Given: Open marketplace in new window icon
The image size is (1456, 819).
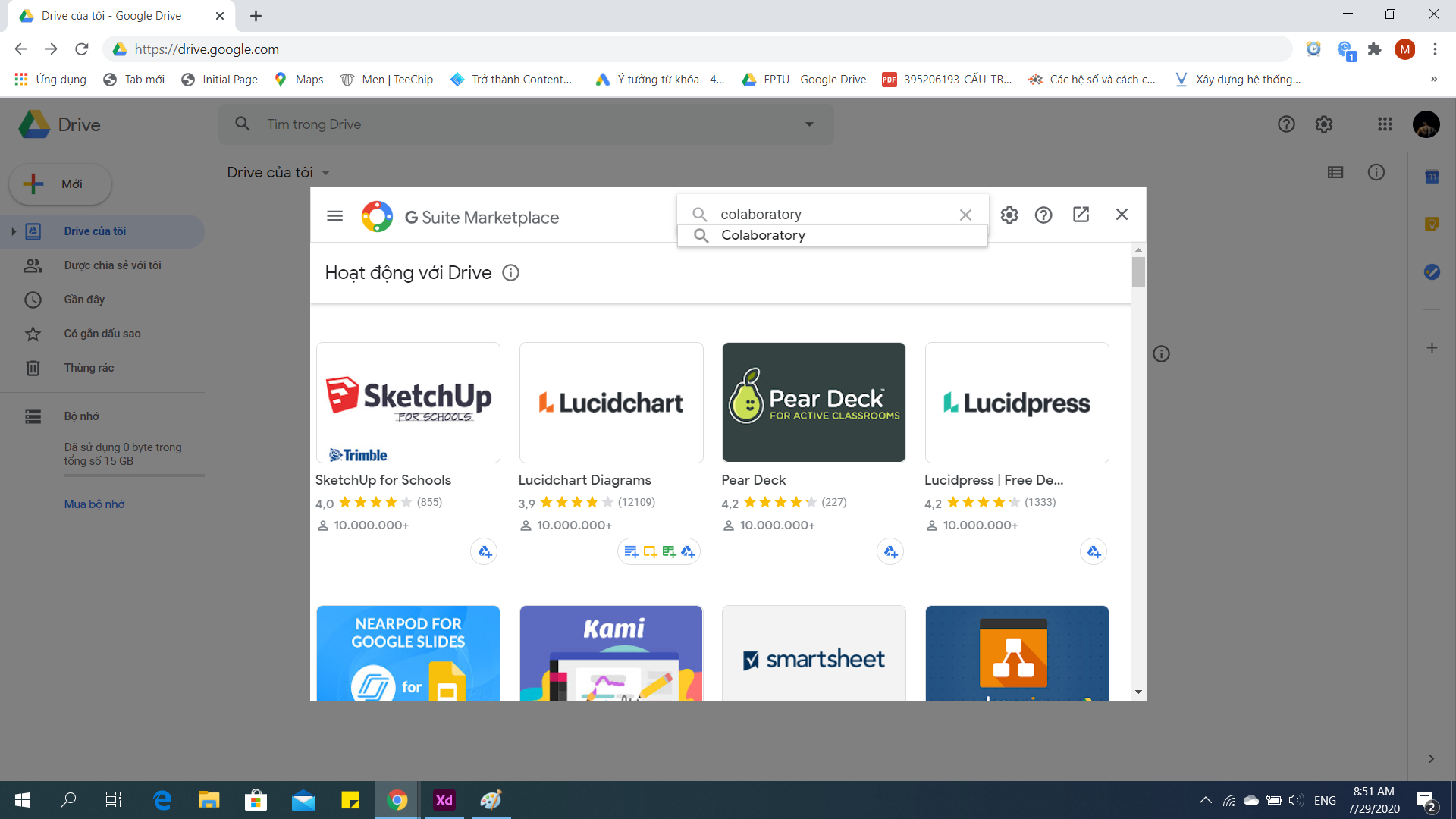Looking at the screenshot, I should click(1081, 215).
